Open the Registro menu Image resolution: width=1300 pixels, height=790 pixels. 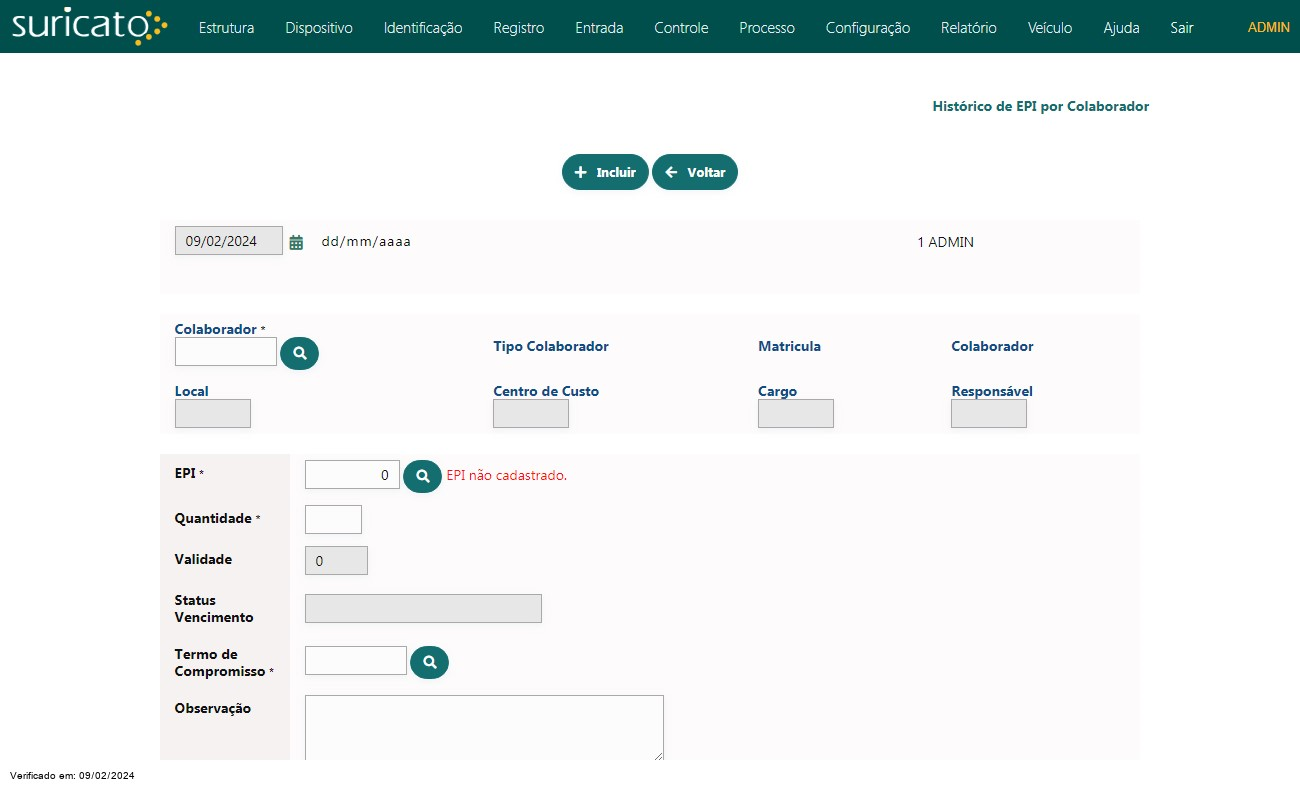519,28
